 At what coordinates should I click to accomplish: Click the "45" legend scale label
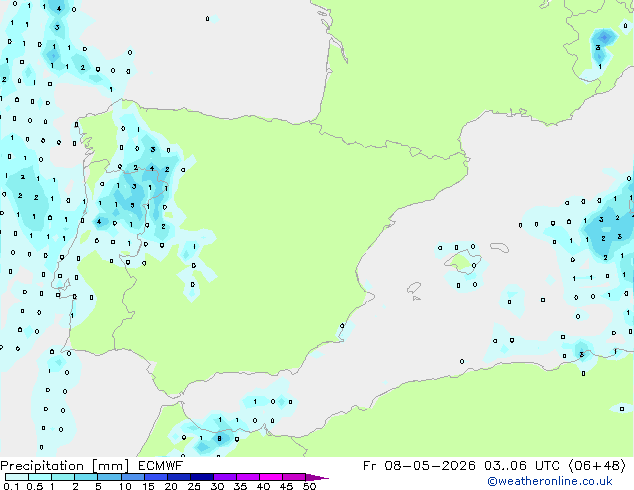click(x=286, y=486)
